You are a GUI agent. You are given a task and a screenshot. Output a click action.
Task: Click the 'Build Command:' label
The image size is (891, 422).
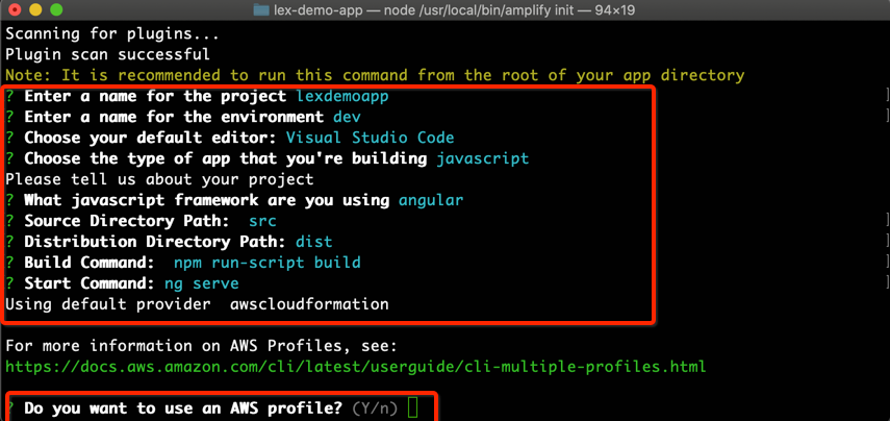(x=89, y=263)
